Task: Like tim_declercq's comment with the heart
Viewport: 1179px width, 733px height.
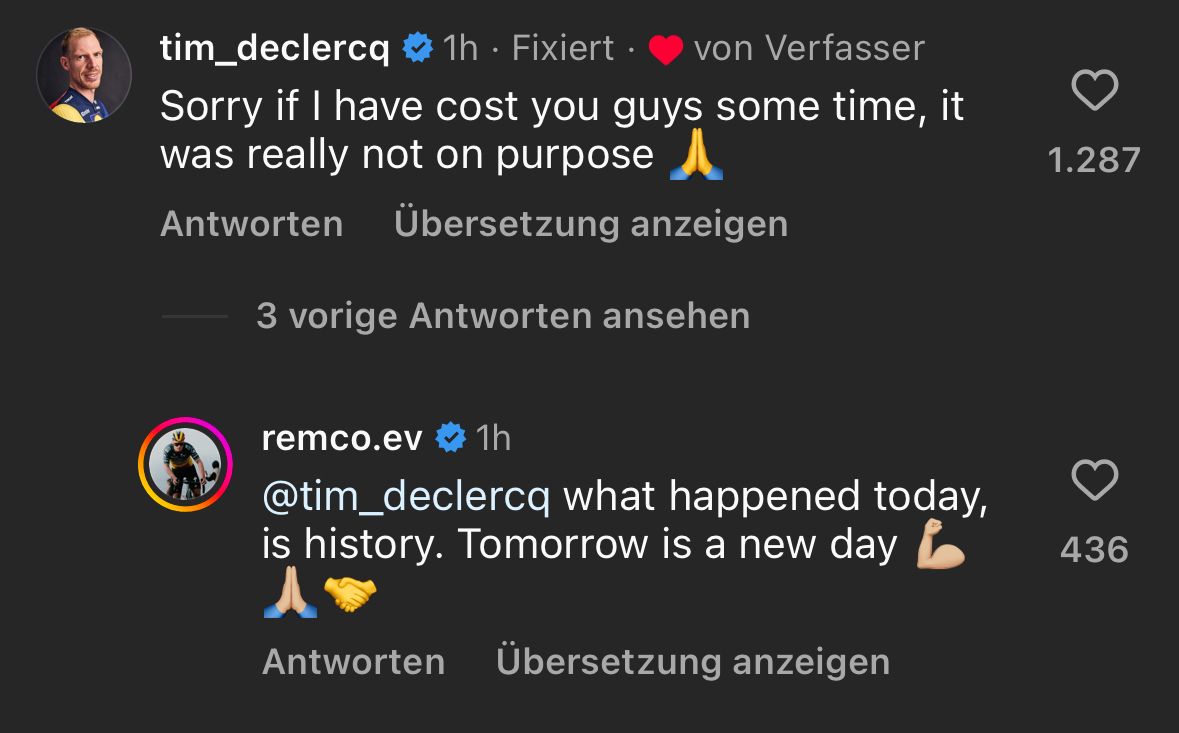Action: pos(1094,93)
